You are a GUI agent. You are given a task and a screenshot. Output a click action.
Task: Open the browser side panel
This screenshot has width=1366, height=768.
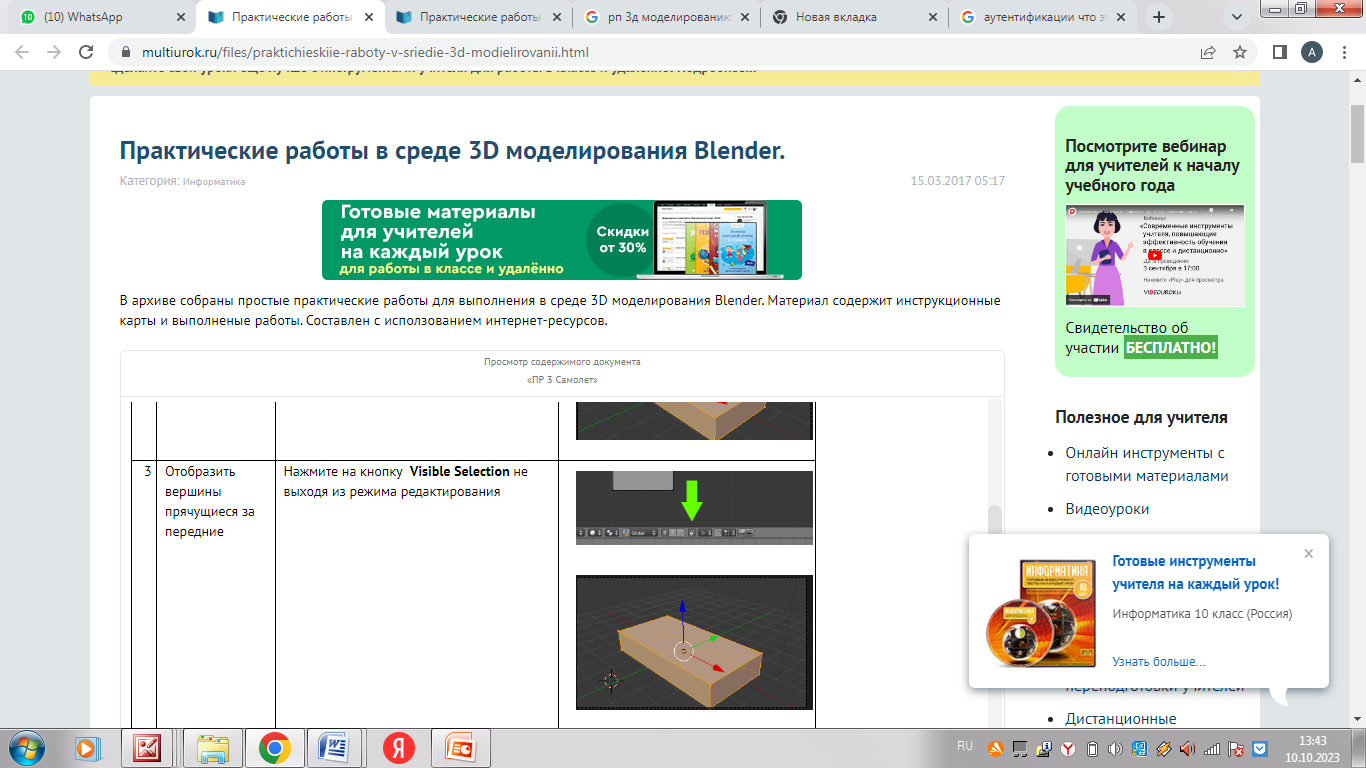pos(1279,52)
